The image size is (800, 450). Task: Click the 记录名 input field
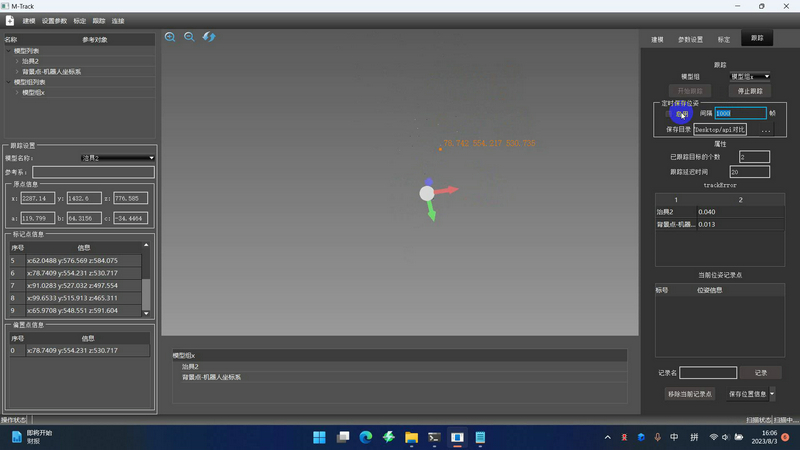tap(708, 373)
